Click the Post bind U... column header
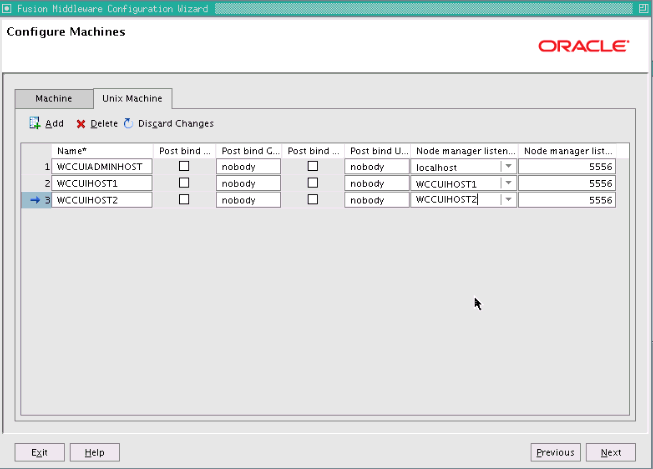The height and width of the screenshot is (469, 653). (x=377, y=151)
